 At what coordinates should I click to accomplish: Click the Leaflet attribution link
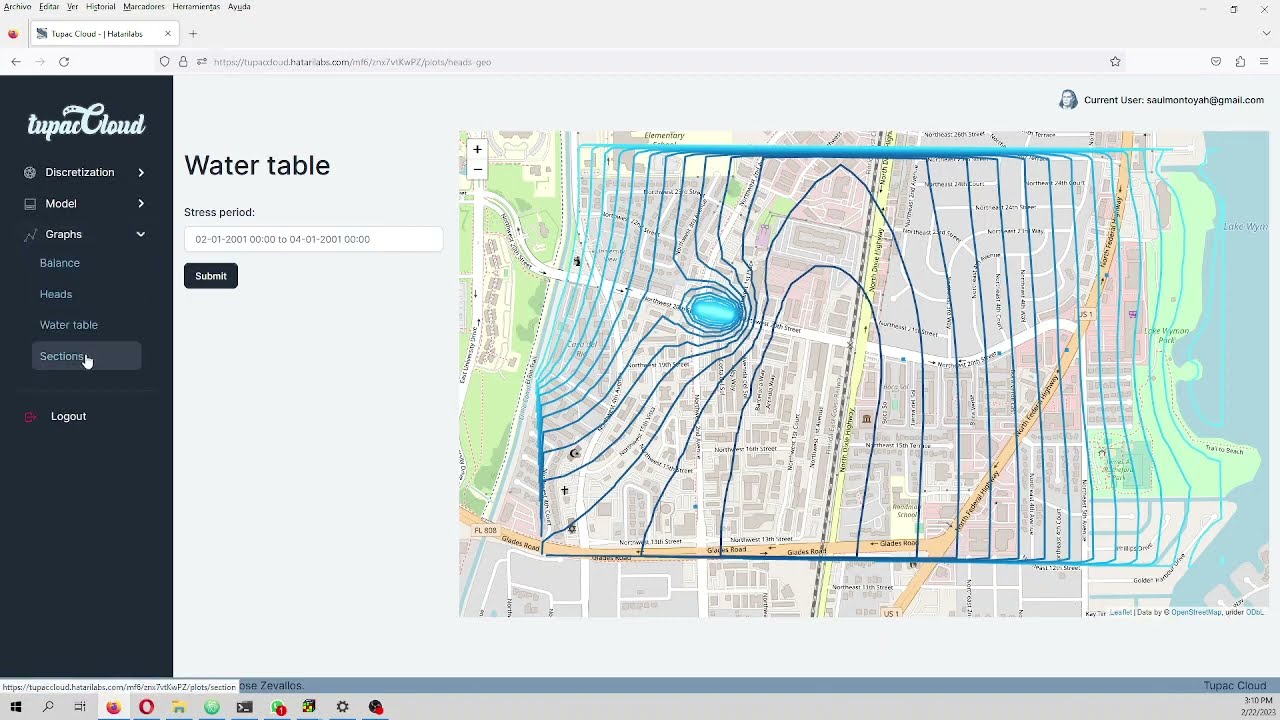click(1120, 612)
